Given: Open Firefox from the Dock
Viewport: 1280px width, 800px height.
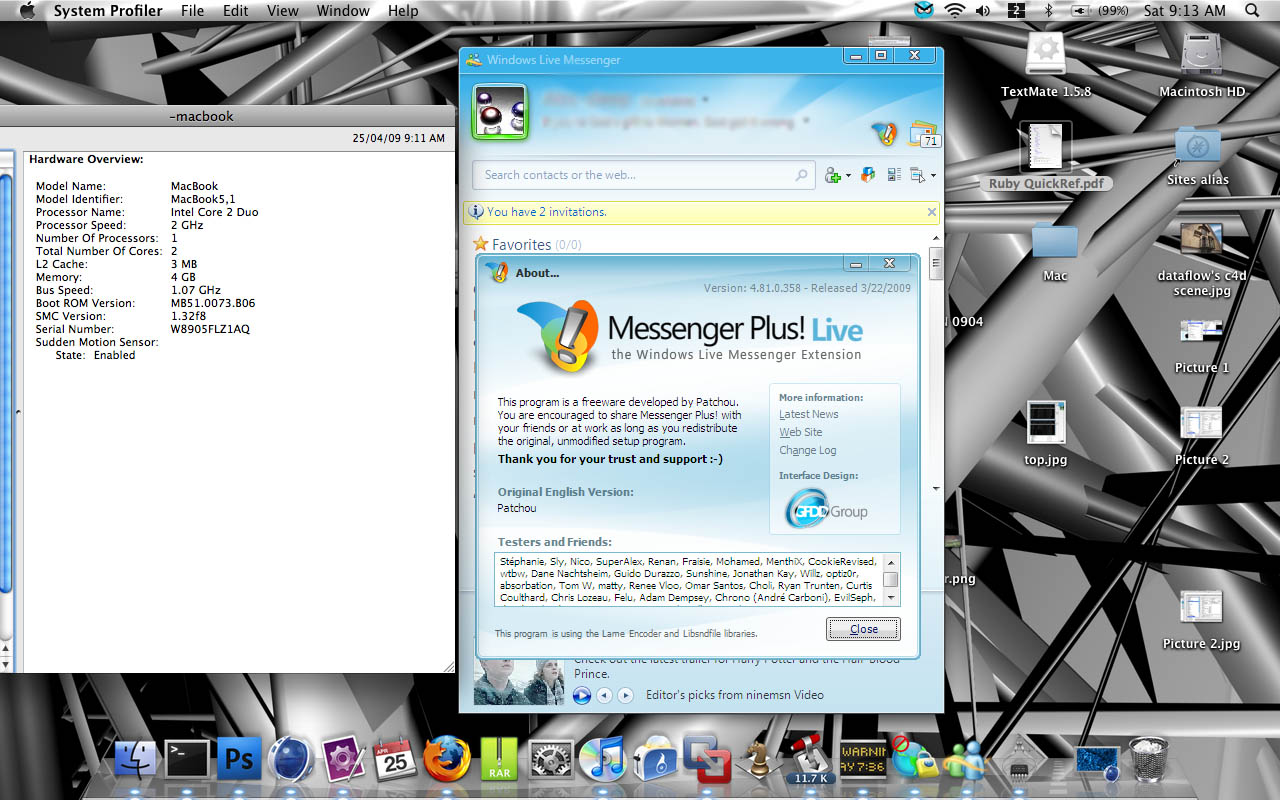Looking at the screenshot, I should tap(446, 759).
